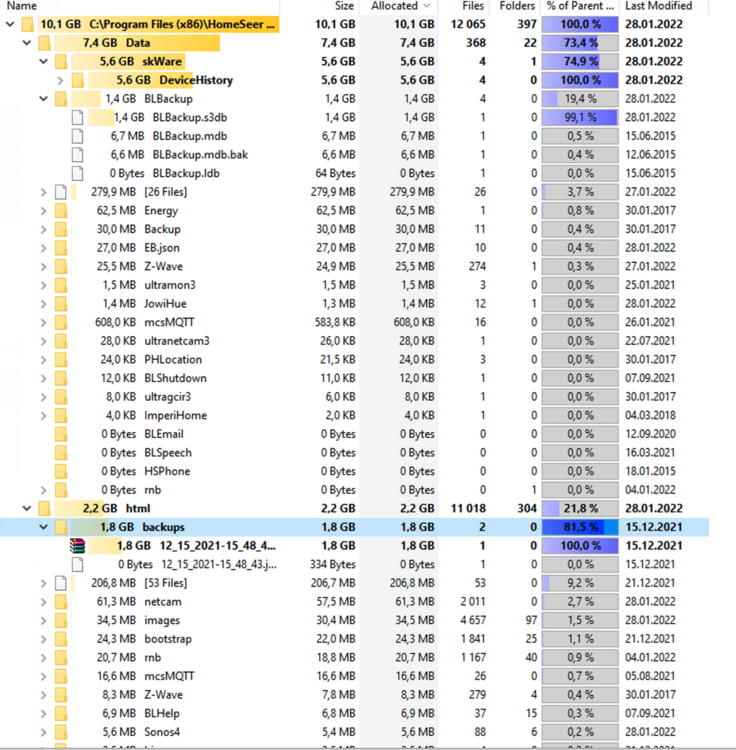Collapse the backups folder node
The height and width of the screenshot is (750, 736).
[44, 527]
